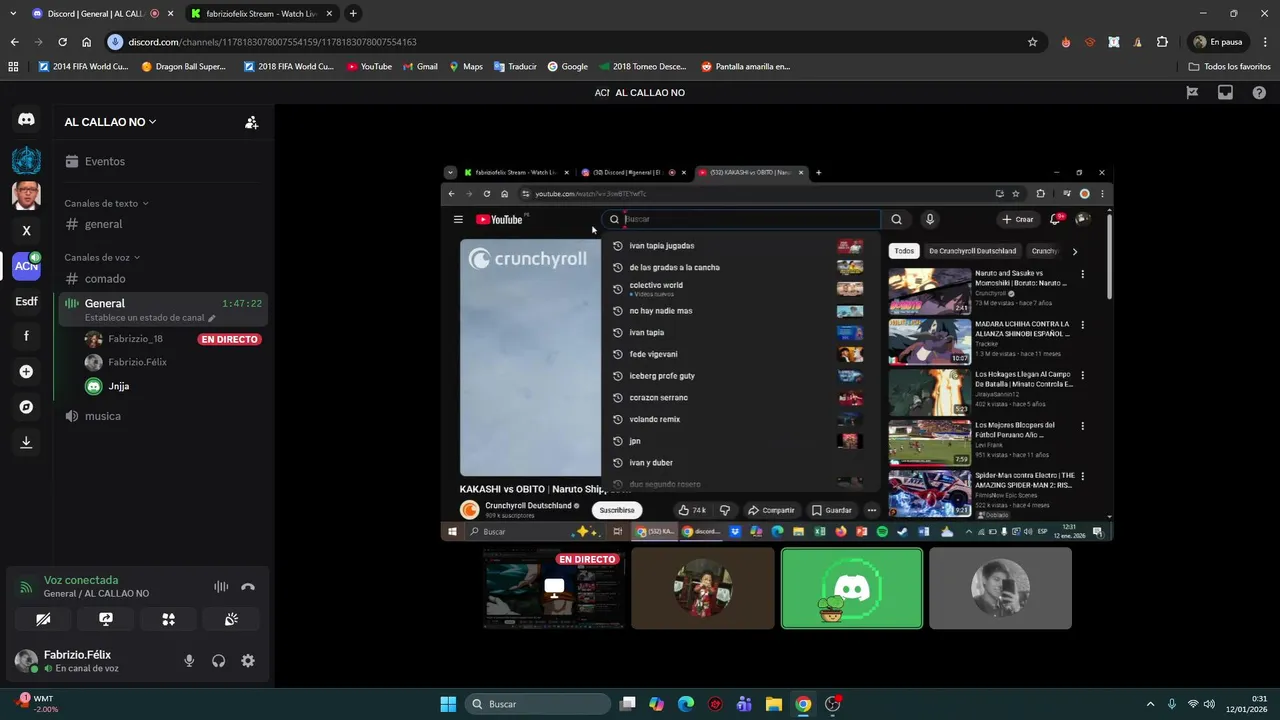Open Chrome three-dot menu

pyautogui.click(x=1264, y=42)
